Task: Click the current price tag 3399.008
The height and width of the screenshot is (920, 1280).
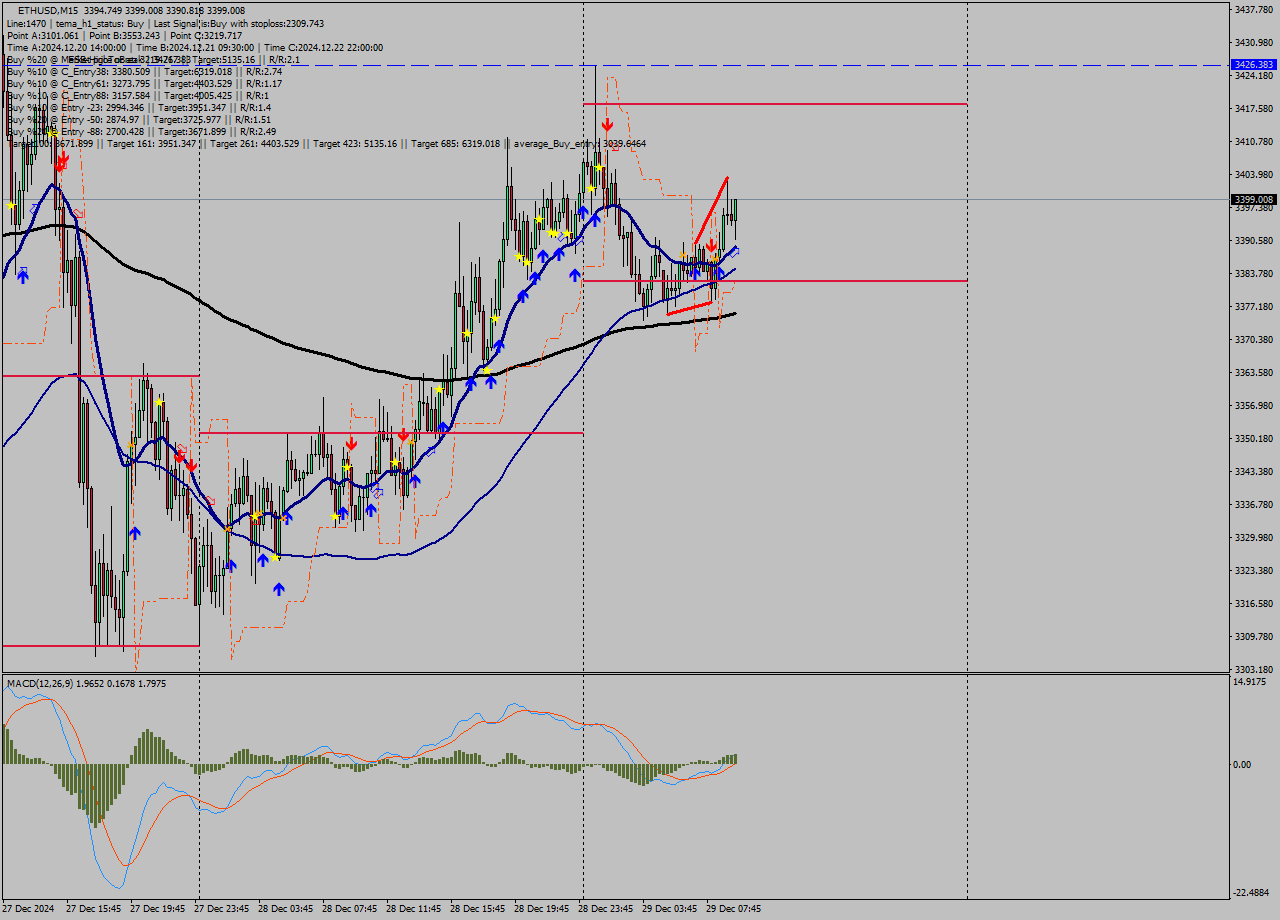Action: click(1252, 199)
